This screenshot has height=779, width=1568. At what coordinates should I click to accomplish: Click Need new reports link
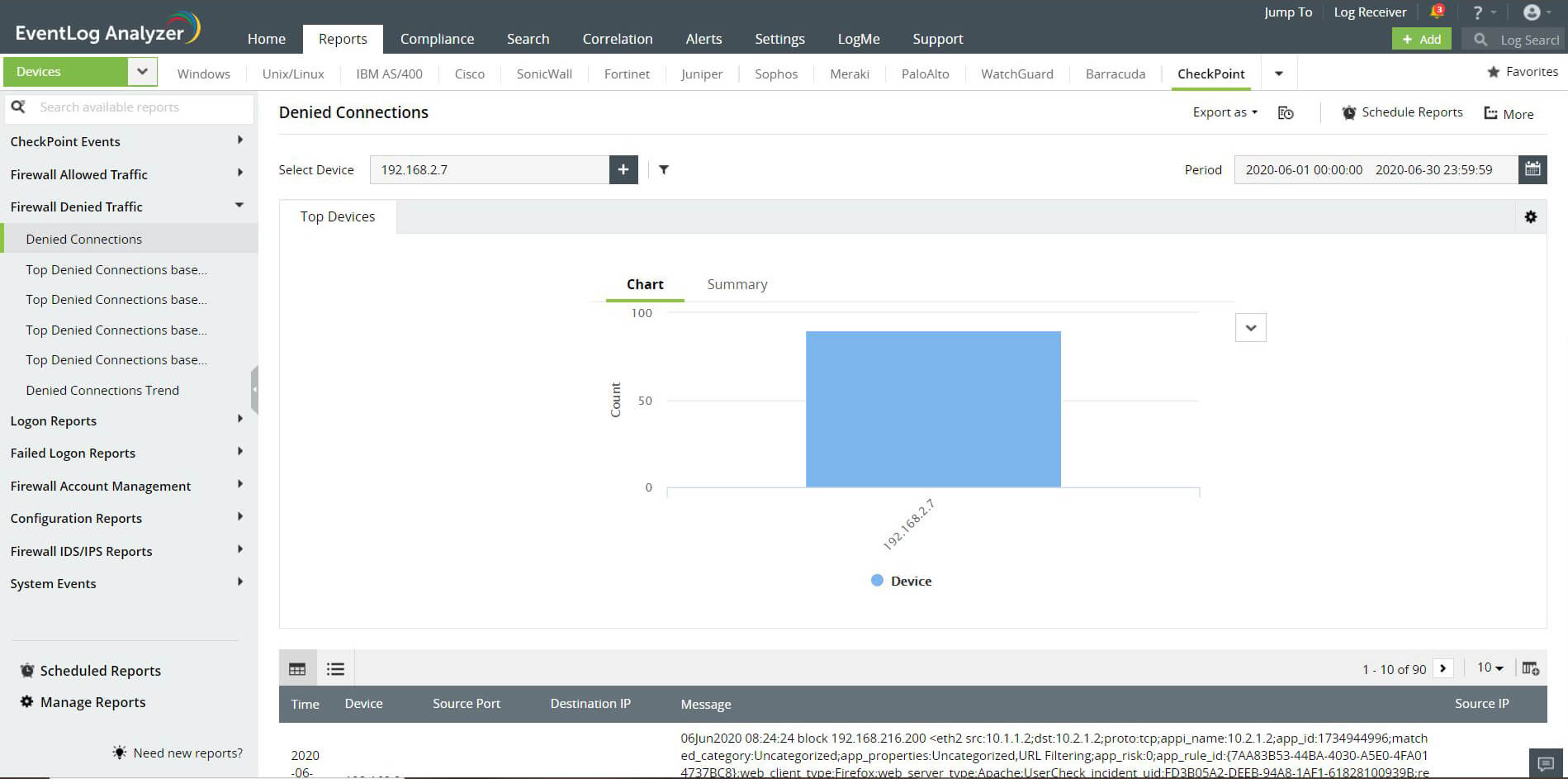point(178,753)
